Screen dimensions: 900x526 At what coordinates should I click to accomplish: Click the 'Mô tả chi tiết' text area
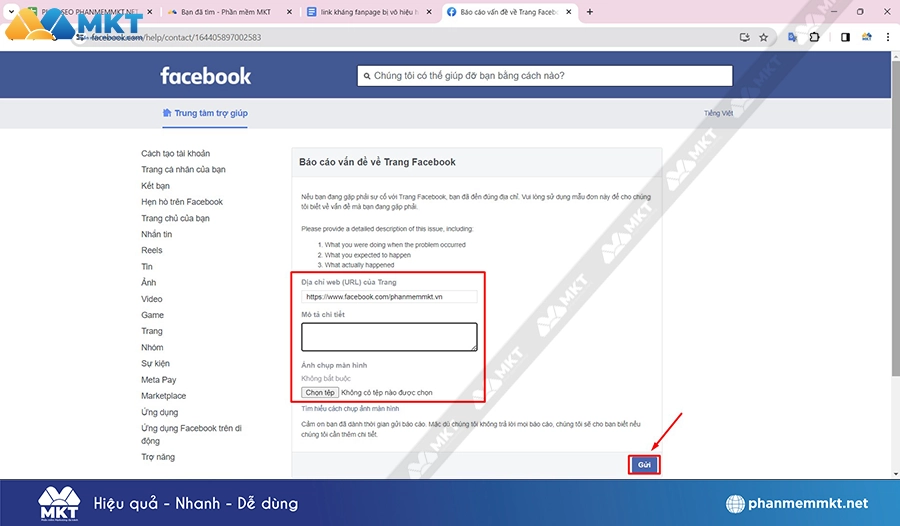[x=389, y=337]
